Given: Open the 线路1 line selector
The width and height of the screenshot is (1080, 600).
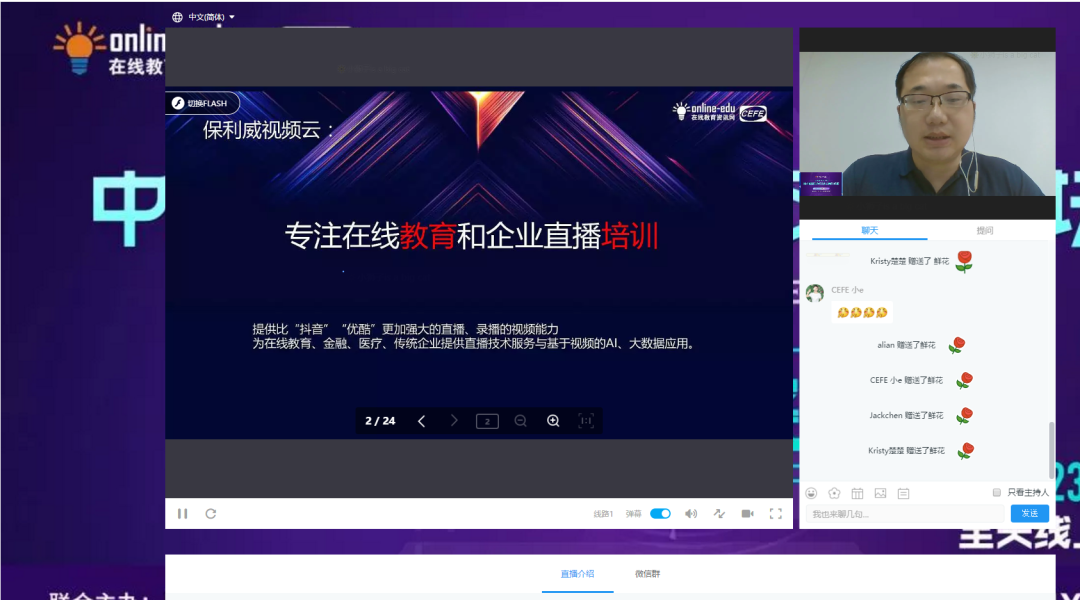Looking at the screenshot, I should coord(603,514).
